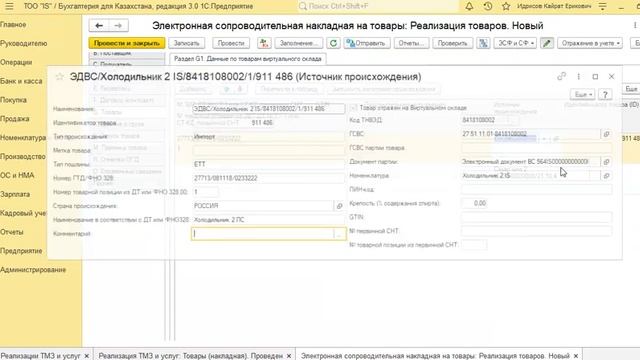The image size is (640, 360).
Task: Open the Администрирование section
Action: pos(33,269)
